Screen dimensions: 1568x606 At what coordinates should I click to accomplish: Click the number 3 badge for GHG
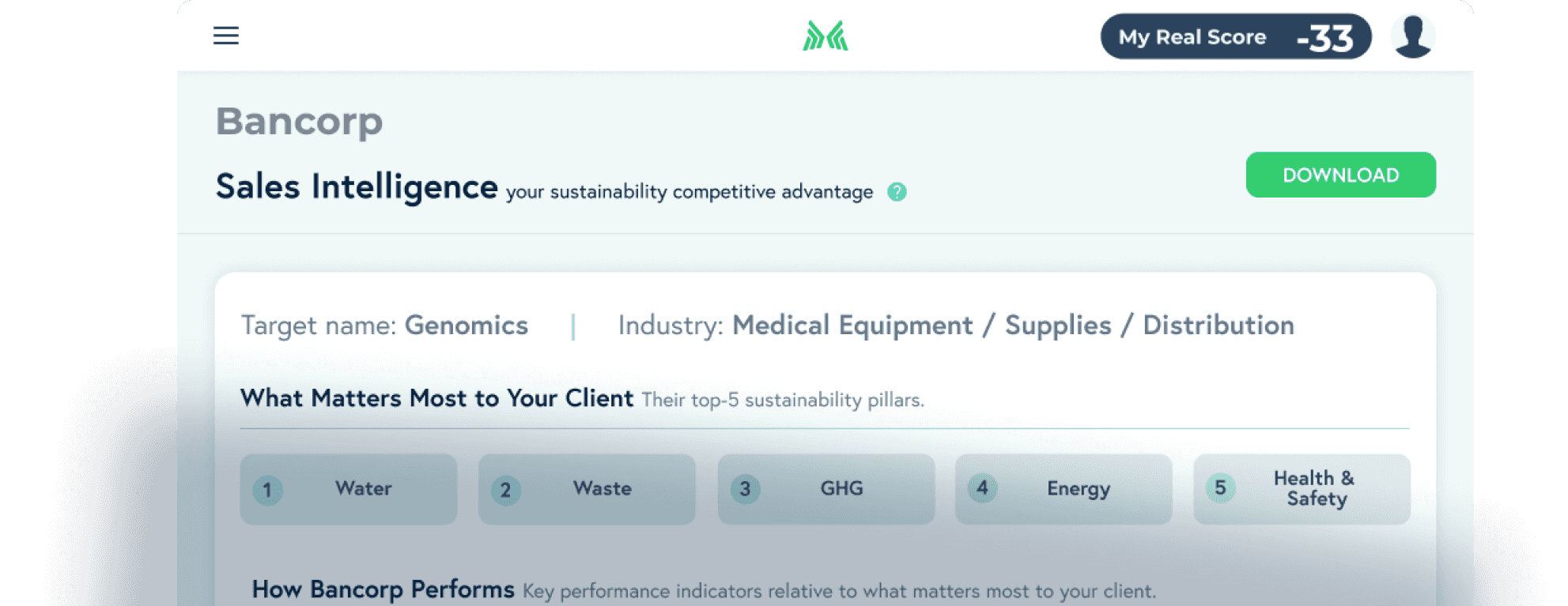[x=745, y=489]
